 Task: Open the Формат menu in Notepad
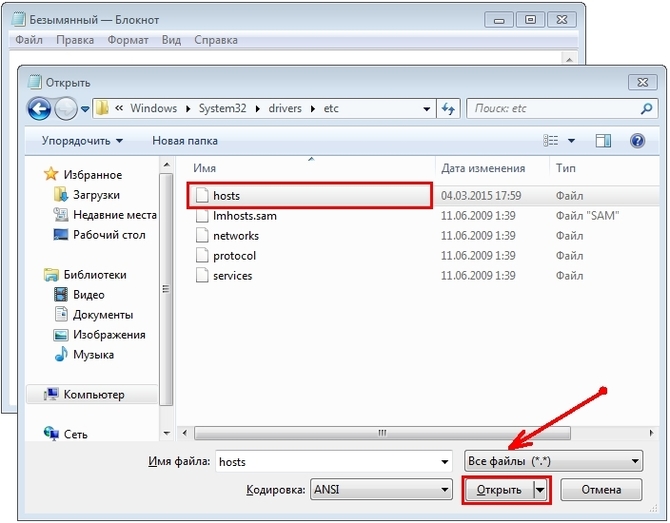[128, 40]
